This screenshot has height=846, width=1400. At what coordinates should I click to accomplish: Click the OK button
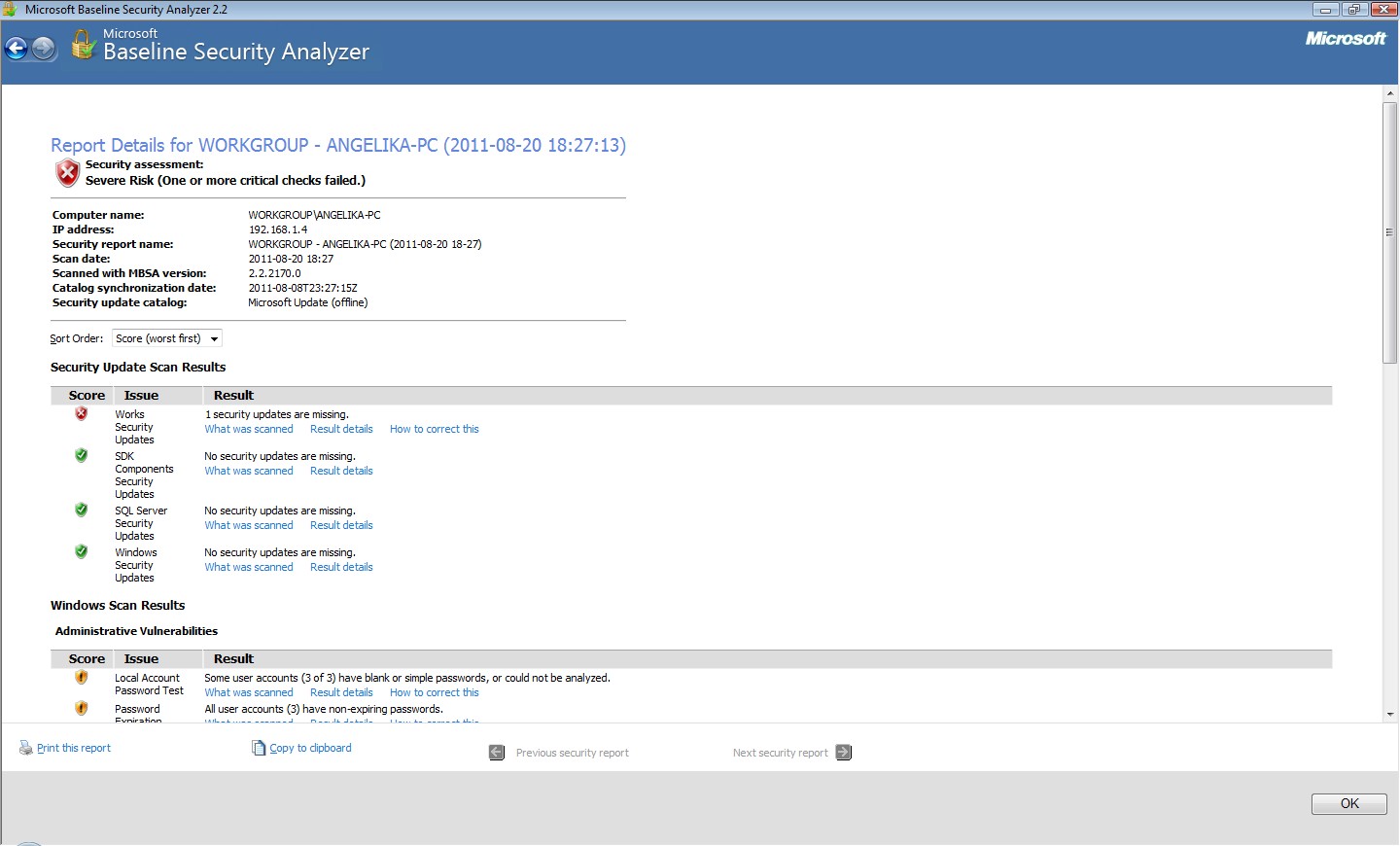tap(1349, 803)
